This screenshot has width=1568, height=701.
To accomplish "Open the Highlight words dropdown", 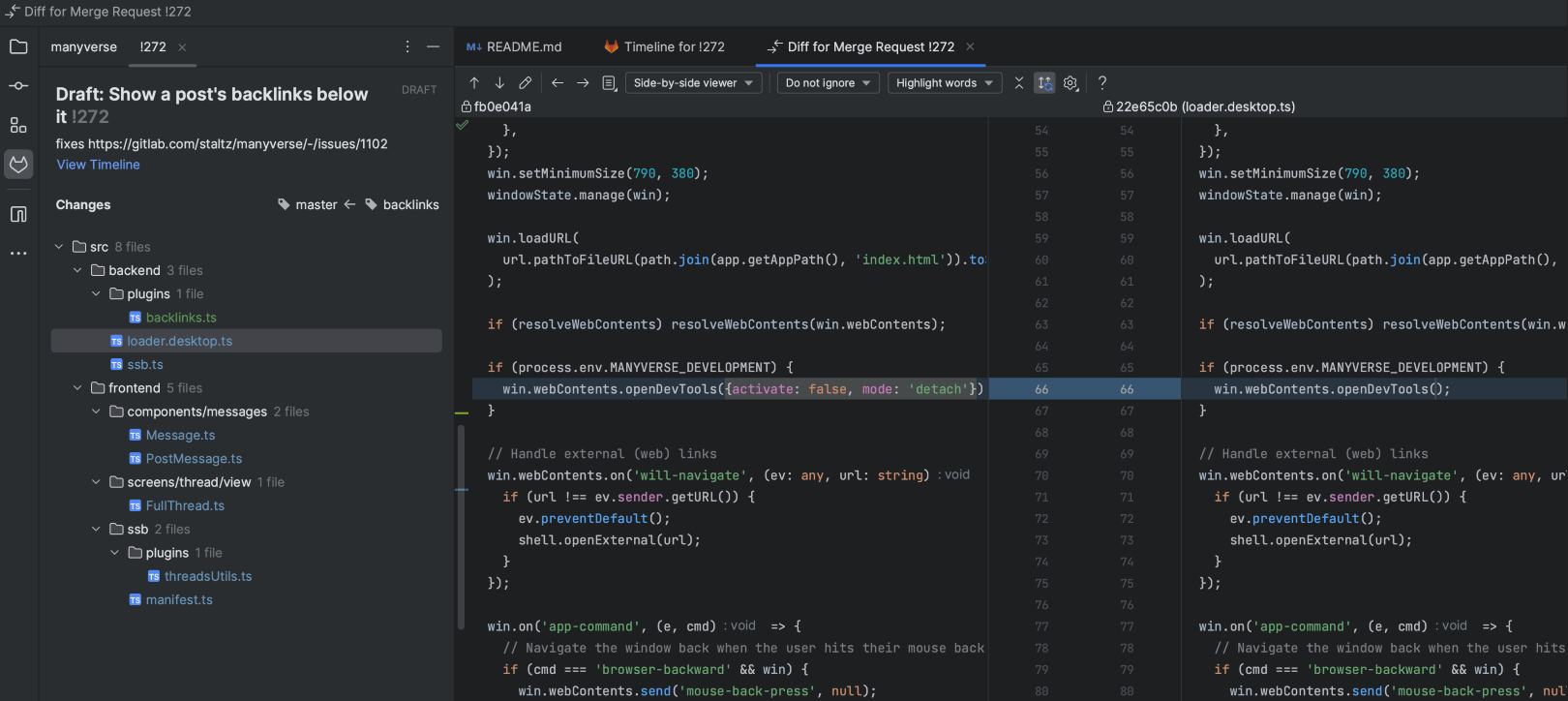I will click(945, 83).
